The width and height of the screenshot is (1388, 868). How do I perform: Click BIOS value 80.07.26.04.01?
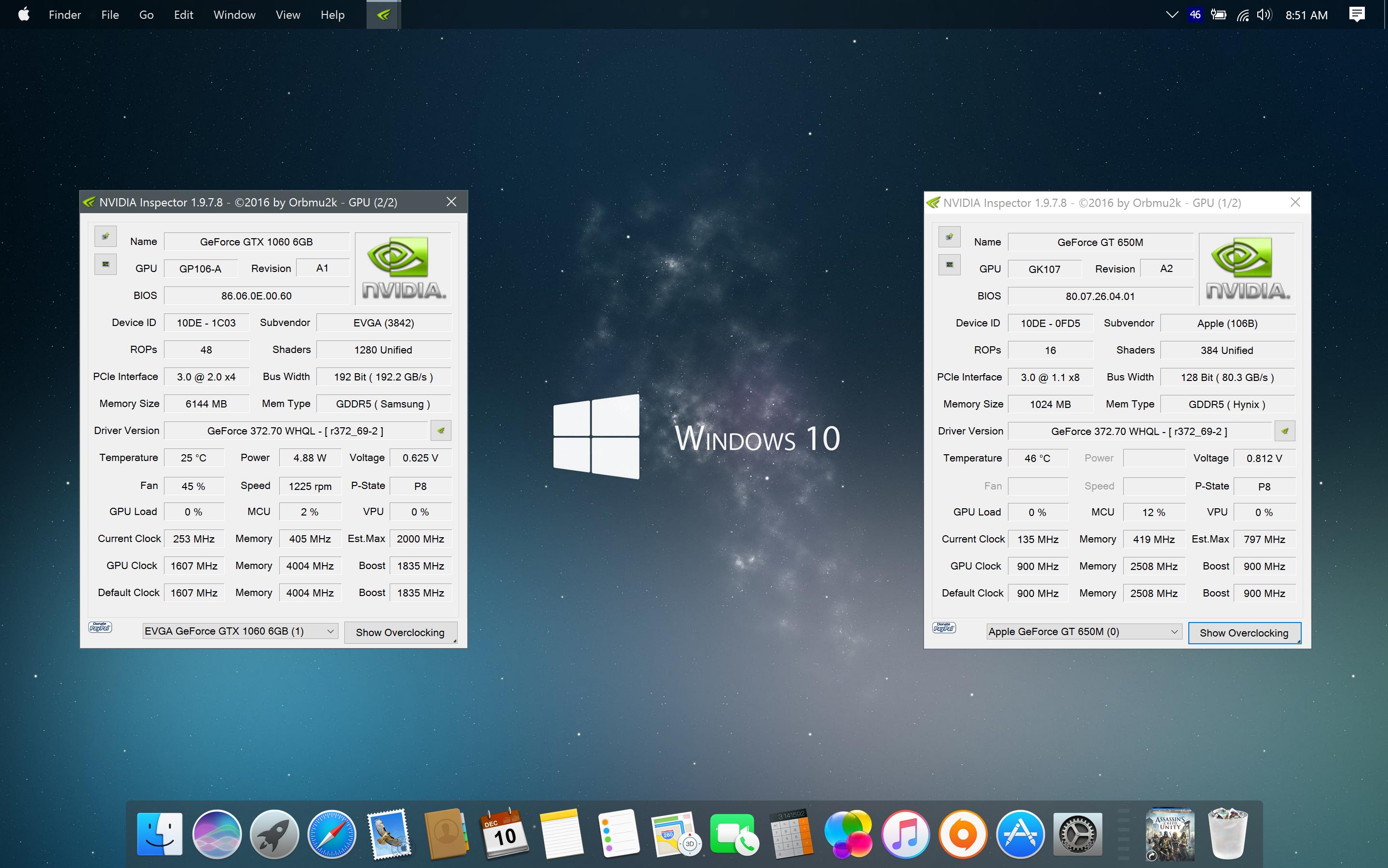[x=1101, y=296]
